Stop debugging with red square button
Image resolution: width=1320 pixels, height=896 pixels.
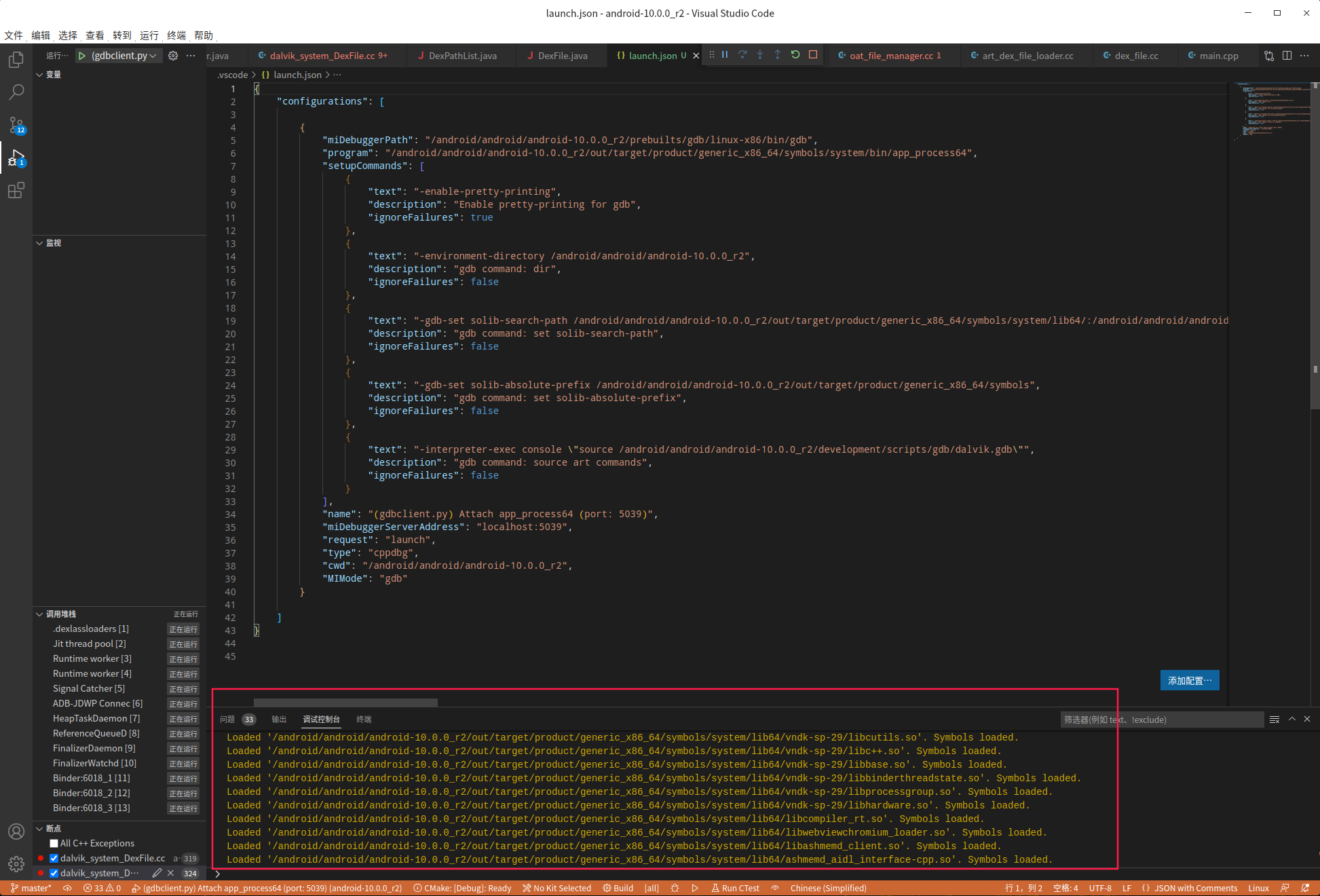(x=813, y=55)
